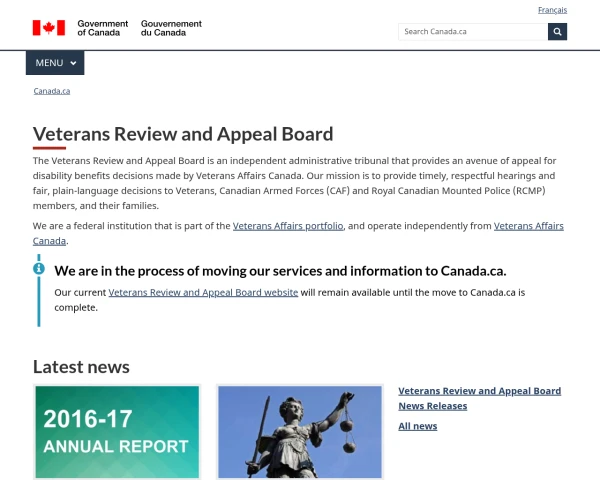Screen dimensions: 600x480
Task: Follow the Veterans Affairs Canada link
Action: 528,226
